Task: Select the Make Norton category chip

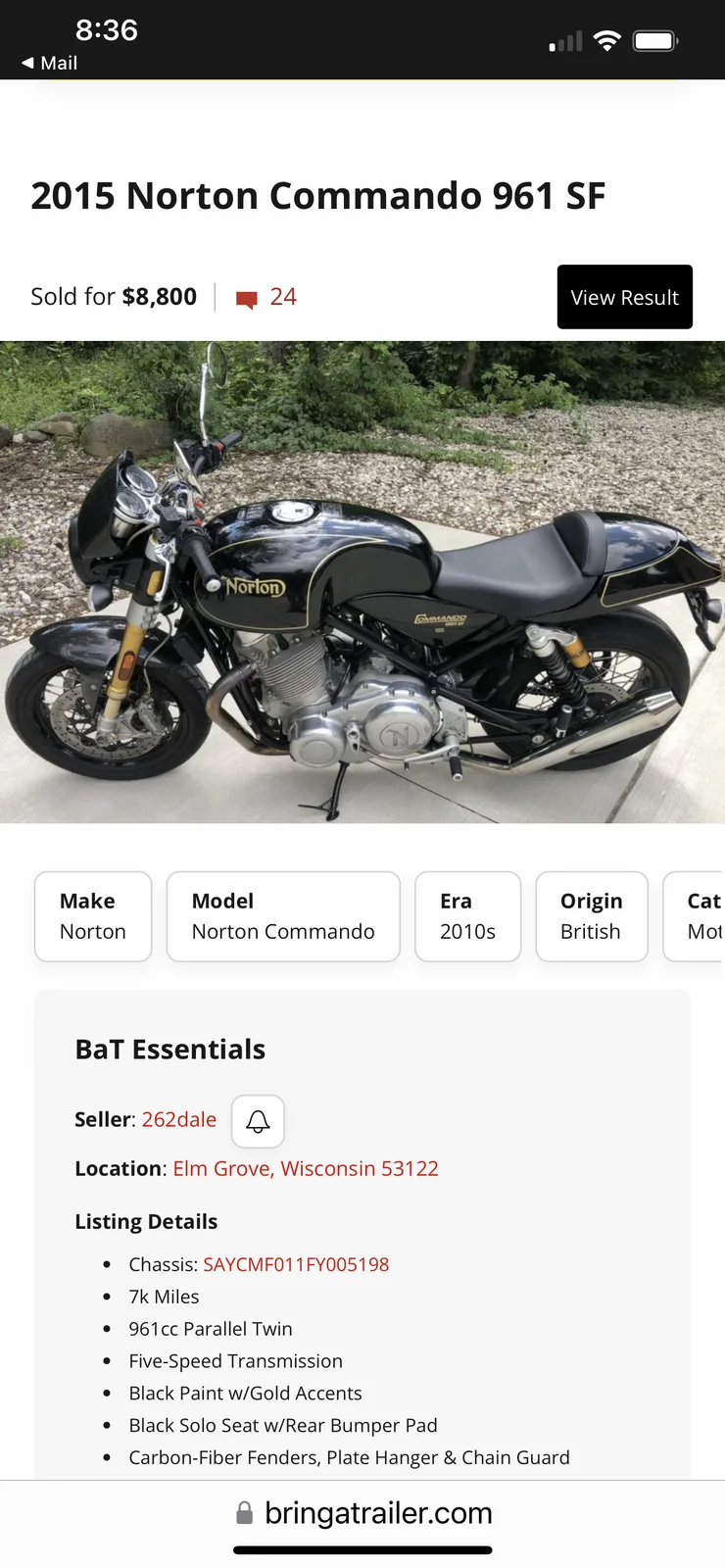Action: (x=93, y=916)
